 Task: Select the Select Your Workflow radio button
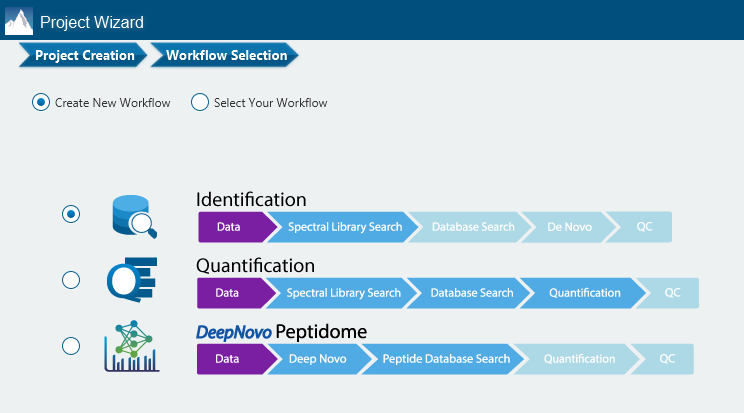tap(200, 102)
